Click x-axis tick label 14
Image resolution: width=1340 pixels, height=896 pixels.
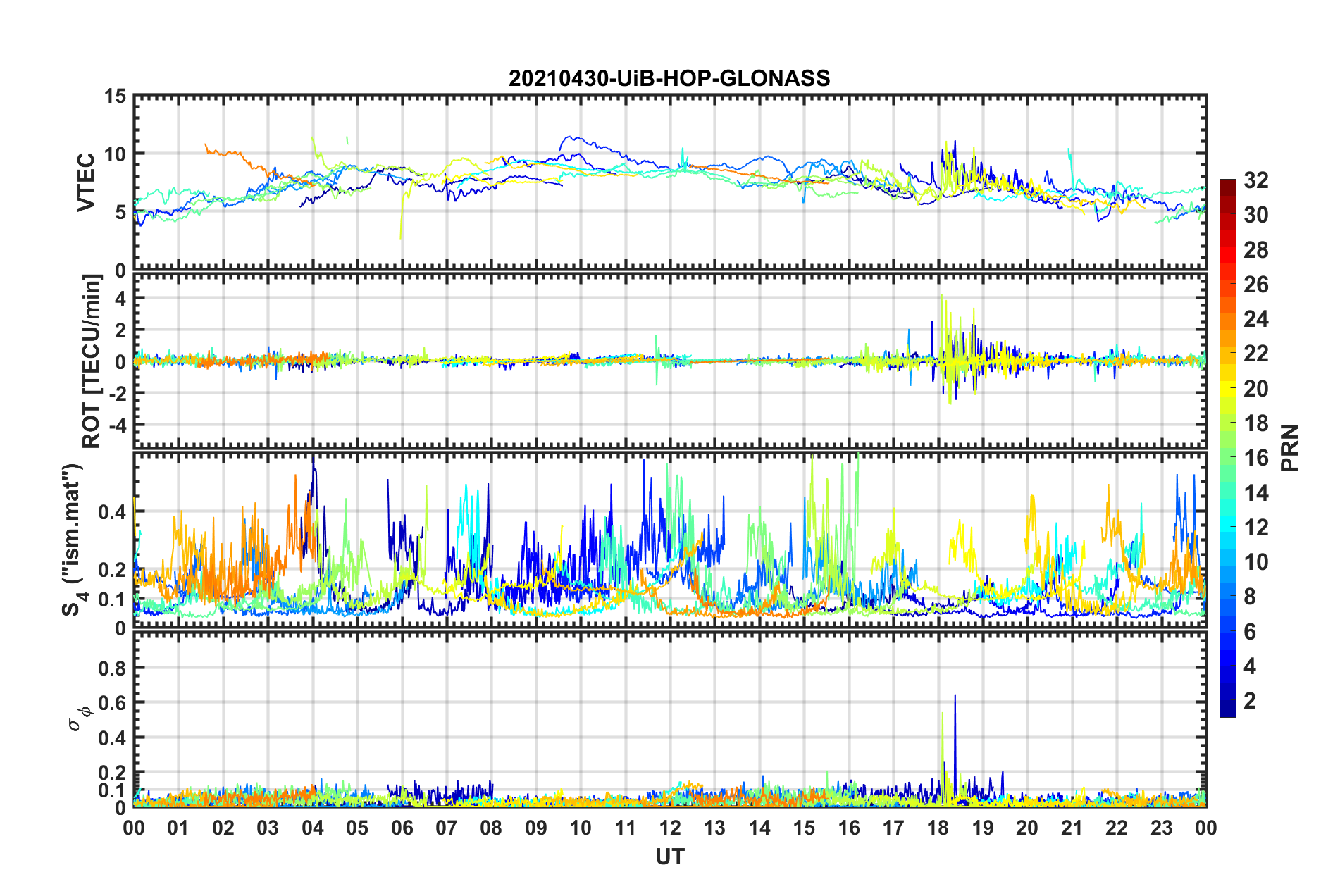pos(759,828)
